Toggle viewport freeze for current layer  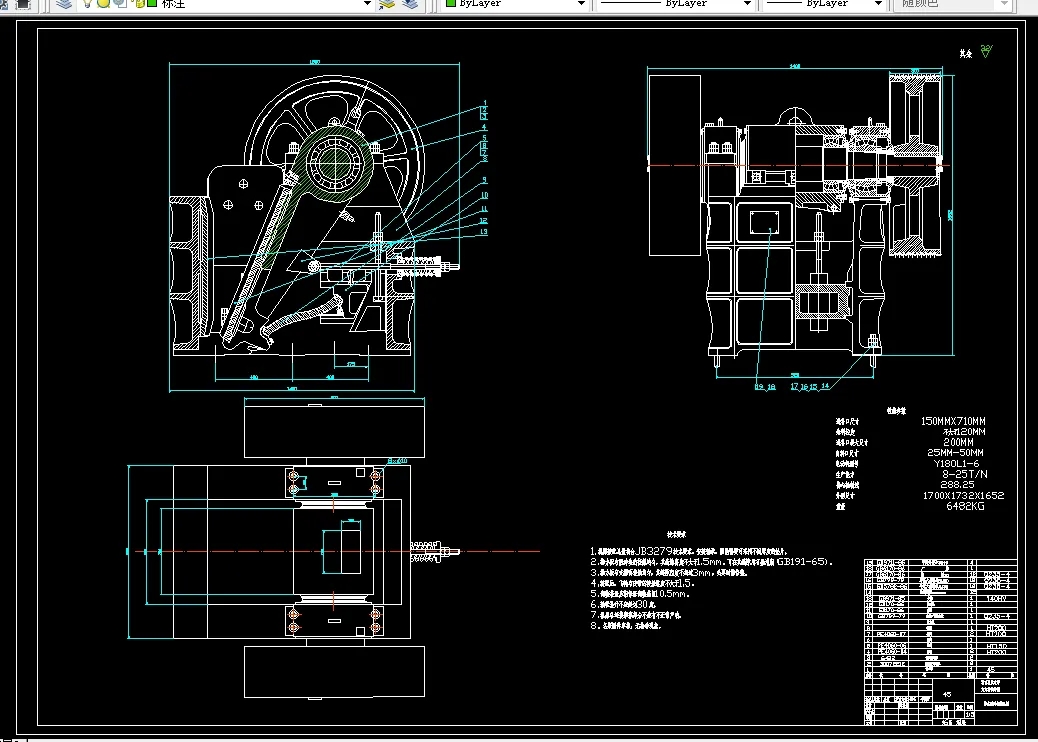tap(120, 3)
